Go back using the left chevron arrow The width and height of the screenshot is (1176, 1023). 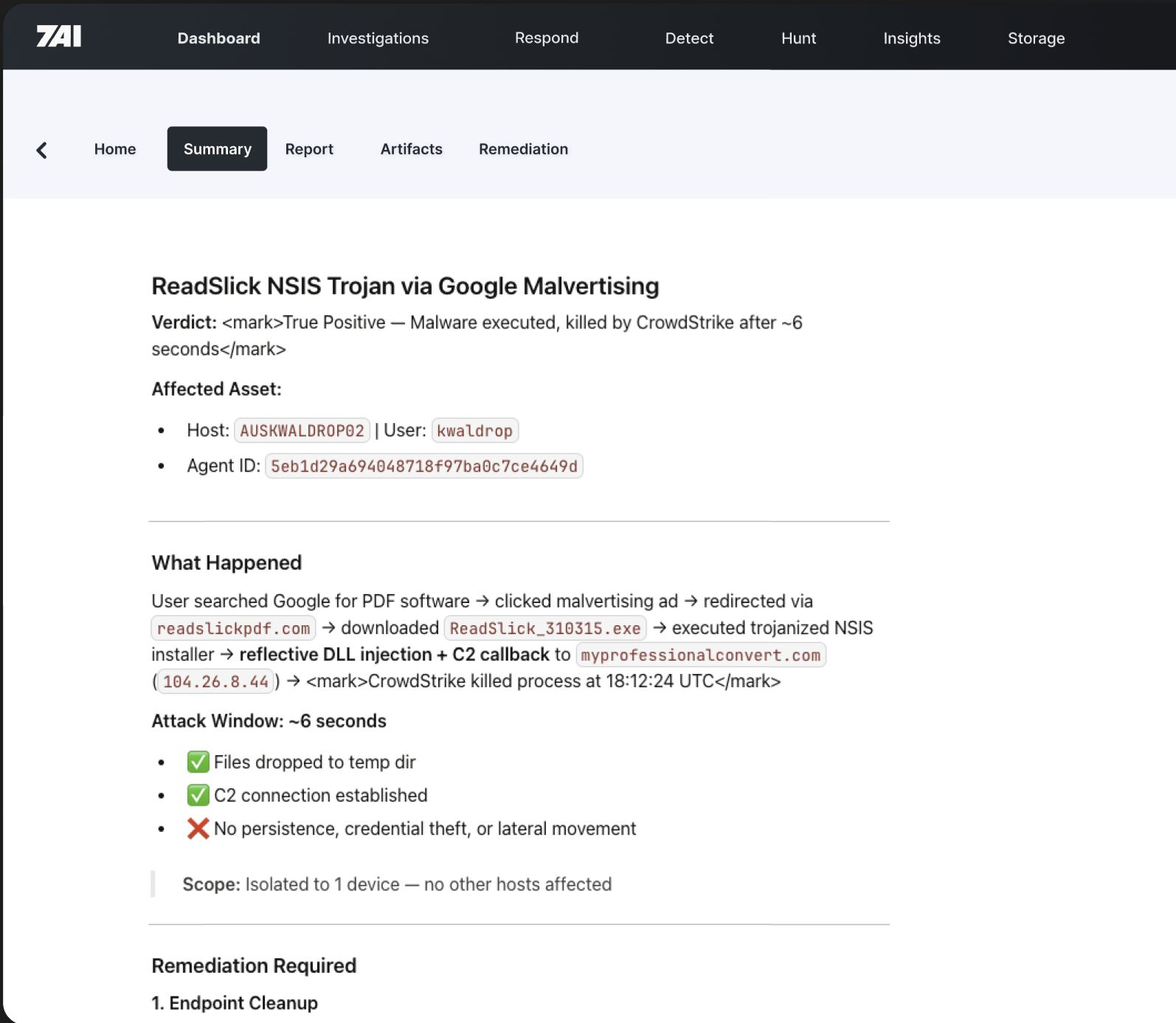point(42,150)
